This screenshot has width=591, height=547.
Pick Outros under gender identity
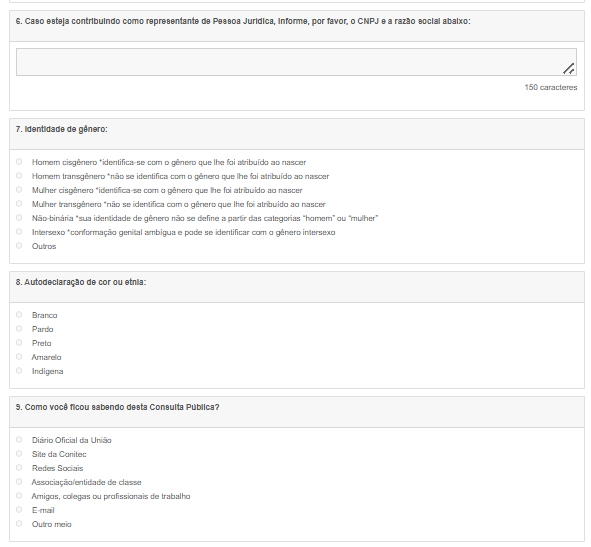19,245
